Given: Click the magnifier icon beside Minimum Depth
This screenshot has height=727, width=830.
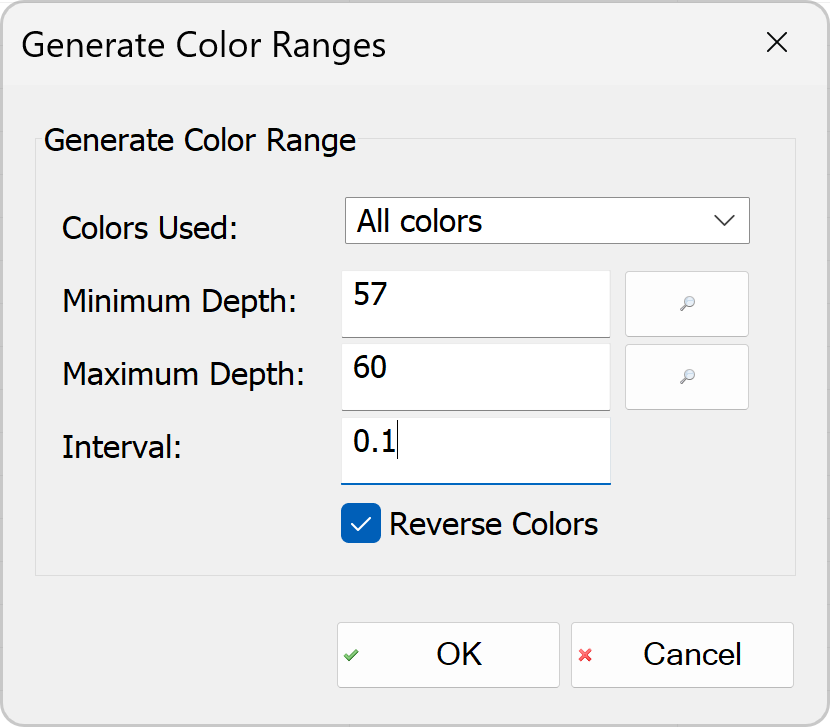Looking at the screenshot, I should tap(687, 304).
